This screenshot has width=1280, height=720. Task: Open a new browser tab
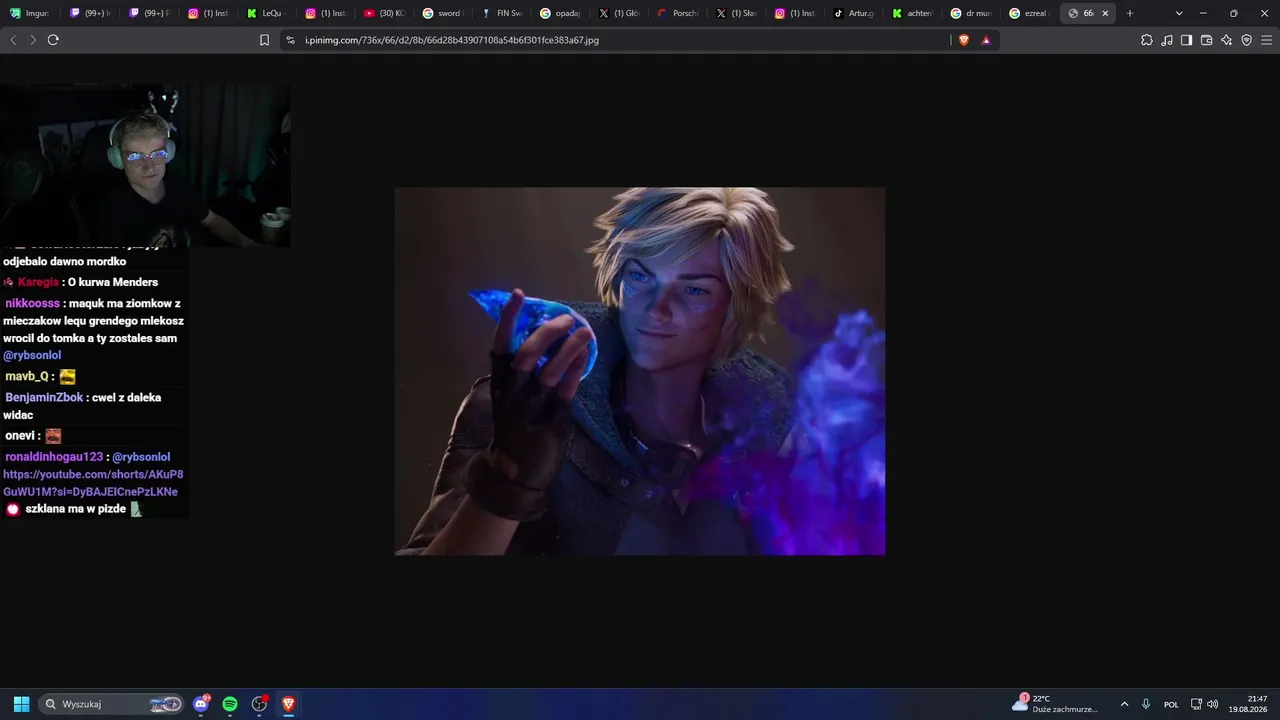pyautogui.click(x=1130, y=13)
